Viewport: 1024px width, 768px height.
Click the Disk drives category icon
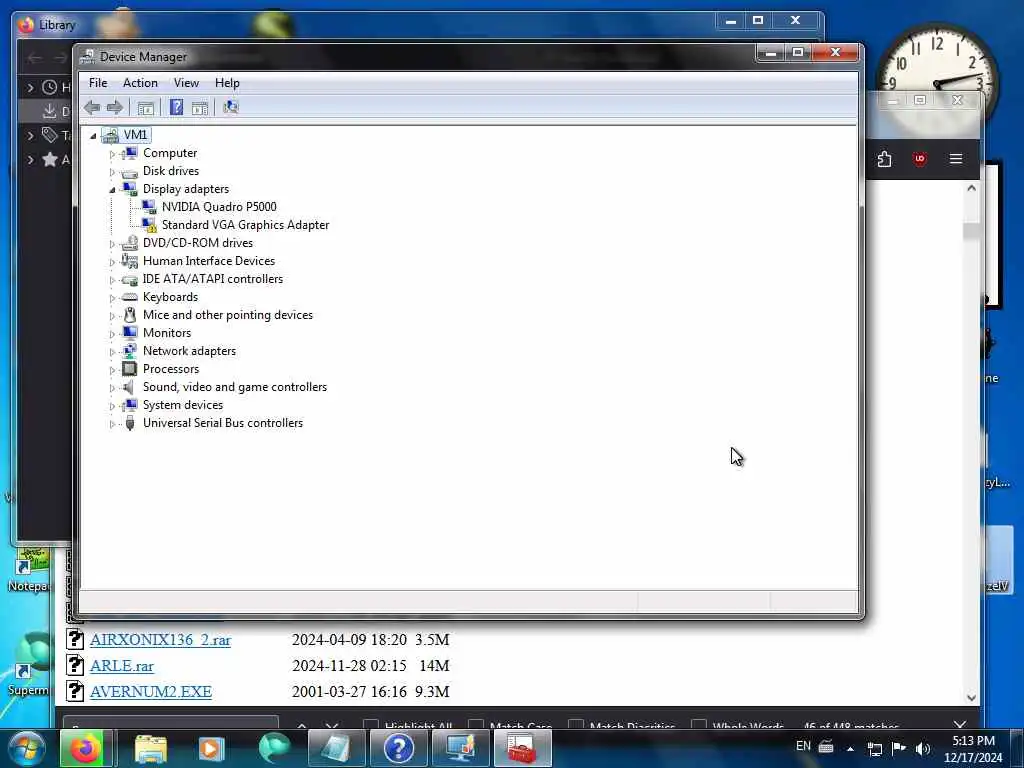tap(130, 172)
